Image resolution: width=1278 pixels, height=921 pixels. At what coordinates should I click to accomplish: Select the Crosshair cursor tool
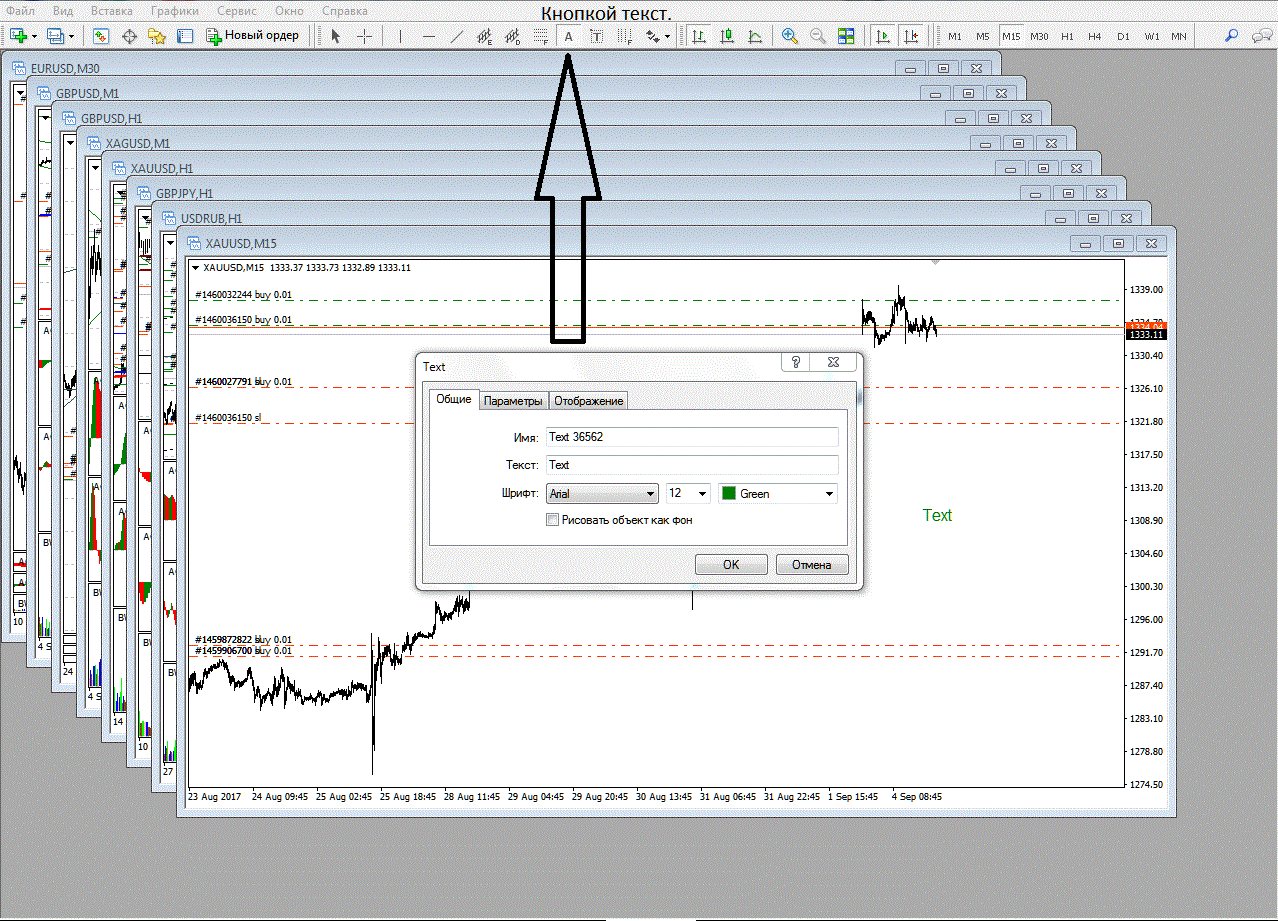point(365,36)
